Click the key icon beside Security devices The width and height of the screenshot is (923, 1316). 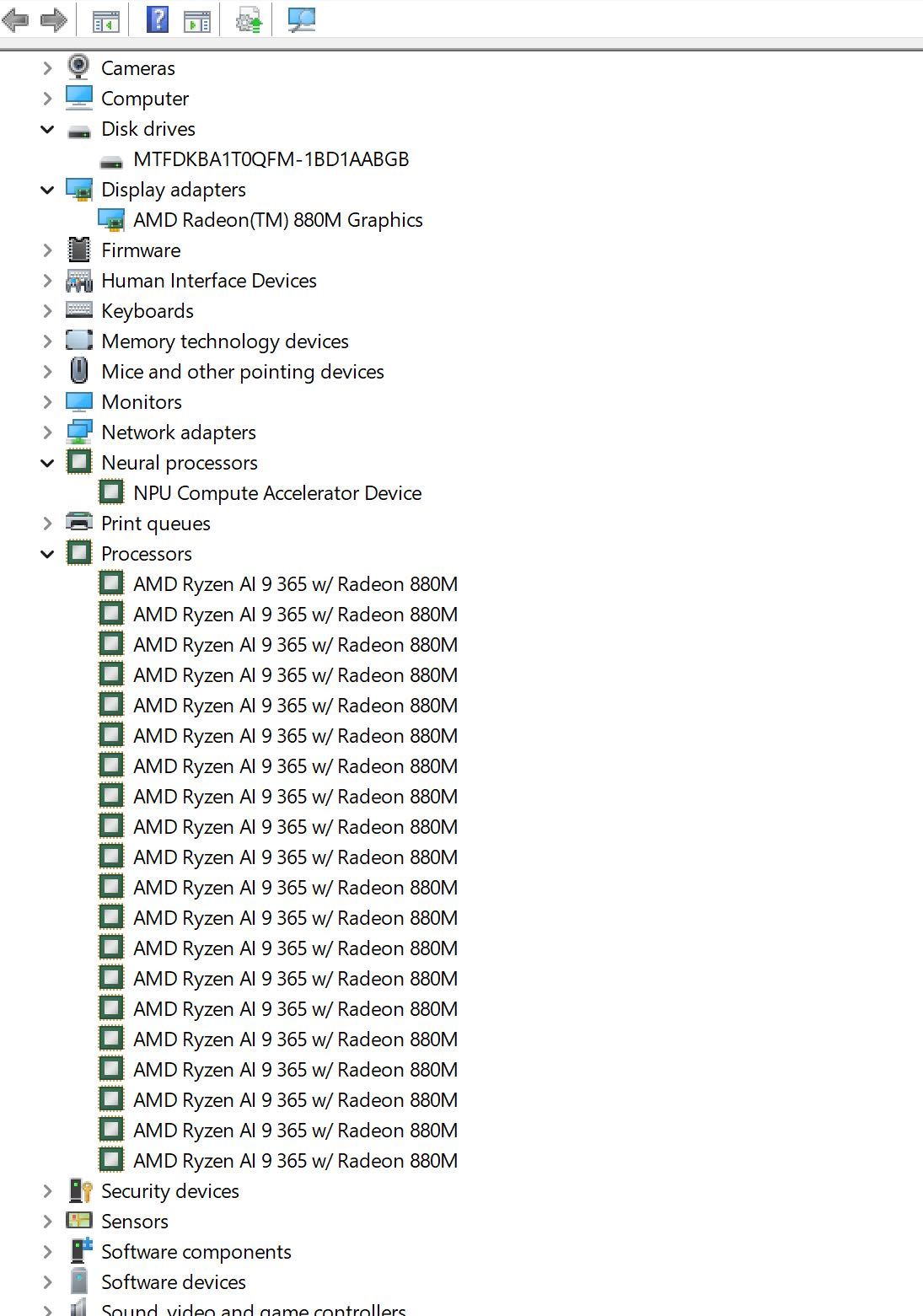click(80, 1190)
